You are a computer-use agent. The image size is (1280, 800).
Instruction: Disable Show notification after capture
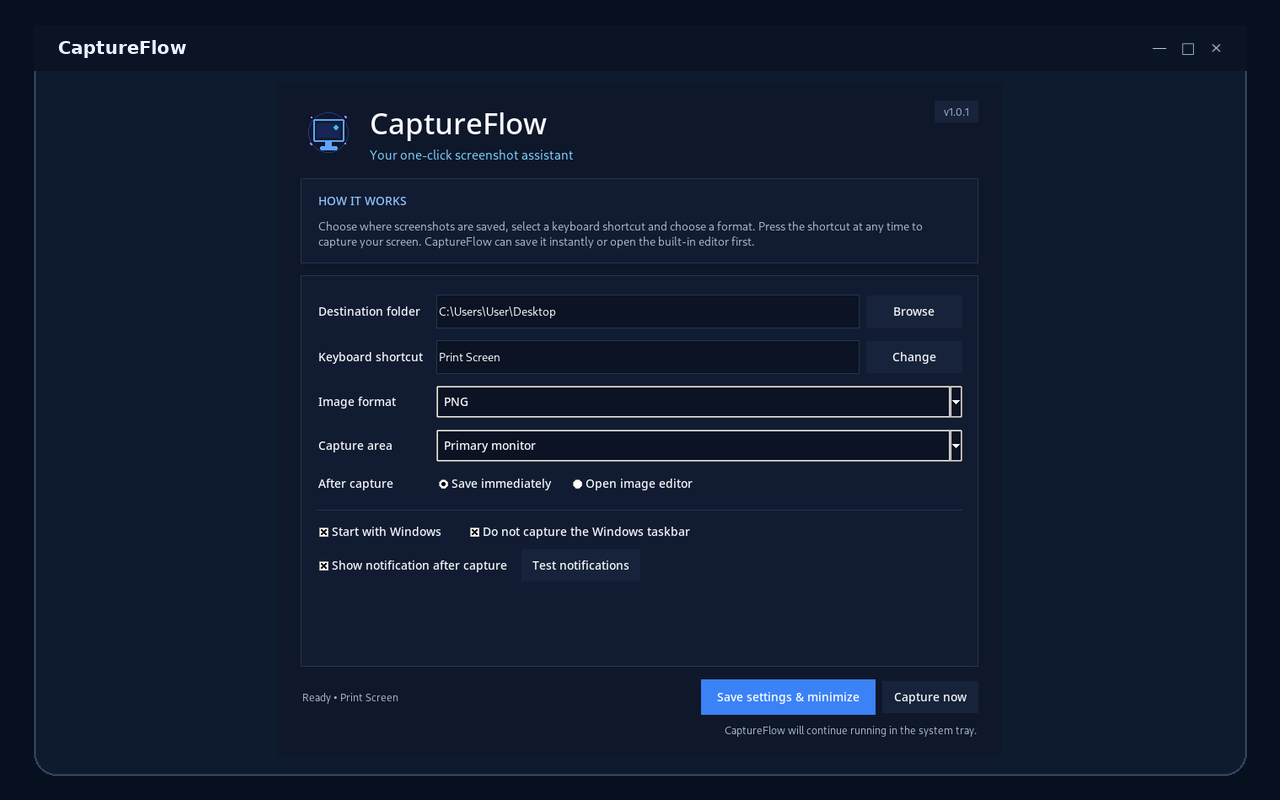413,565
